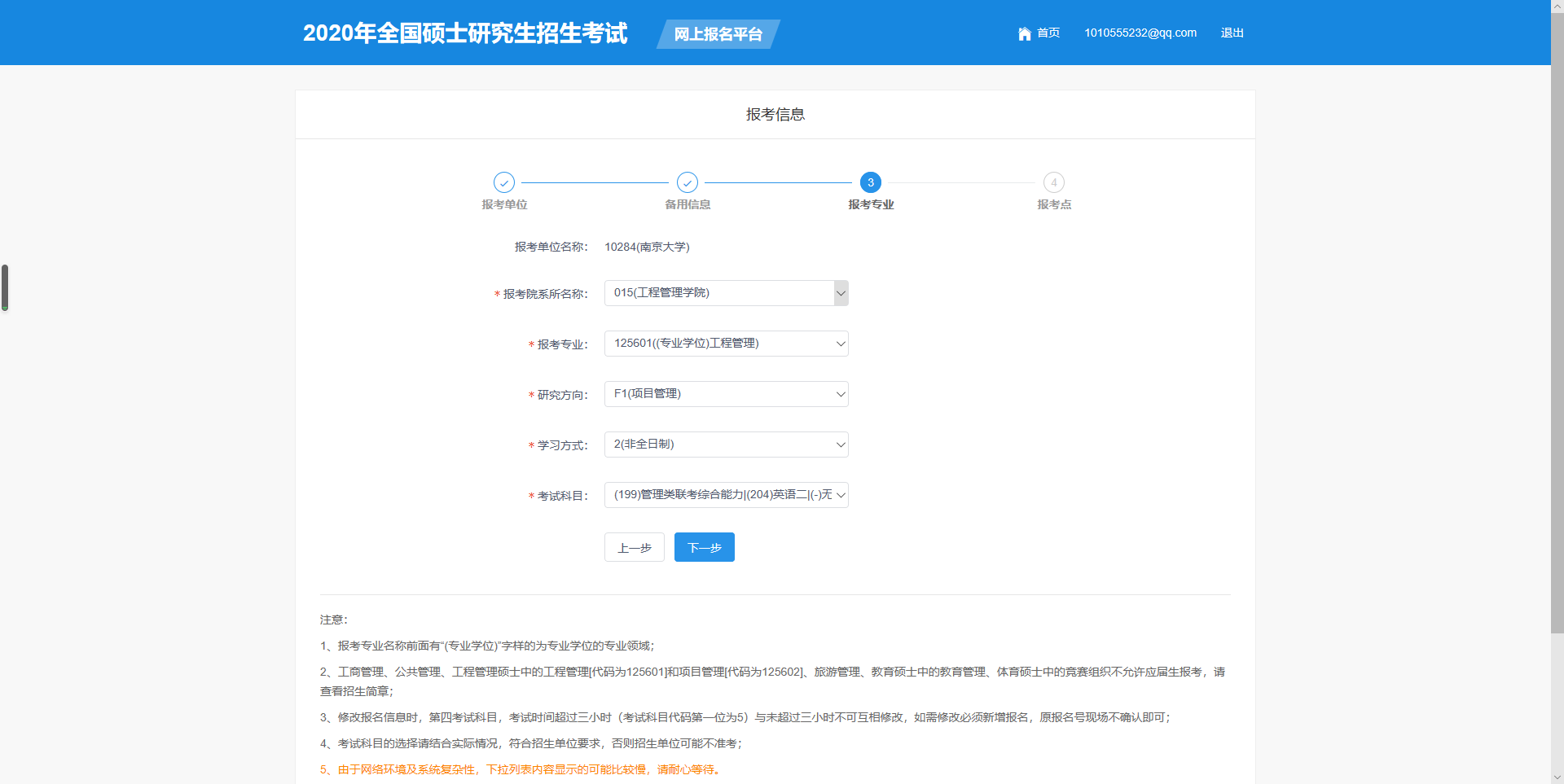Viewport: 1564px width, 784px height.
Task: Click dropdown arrow of 报考院系所名称 field
Action: point(841,293)
